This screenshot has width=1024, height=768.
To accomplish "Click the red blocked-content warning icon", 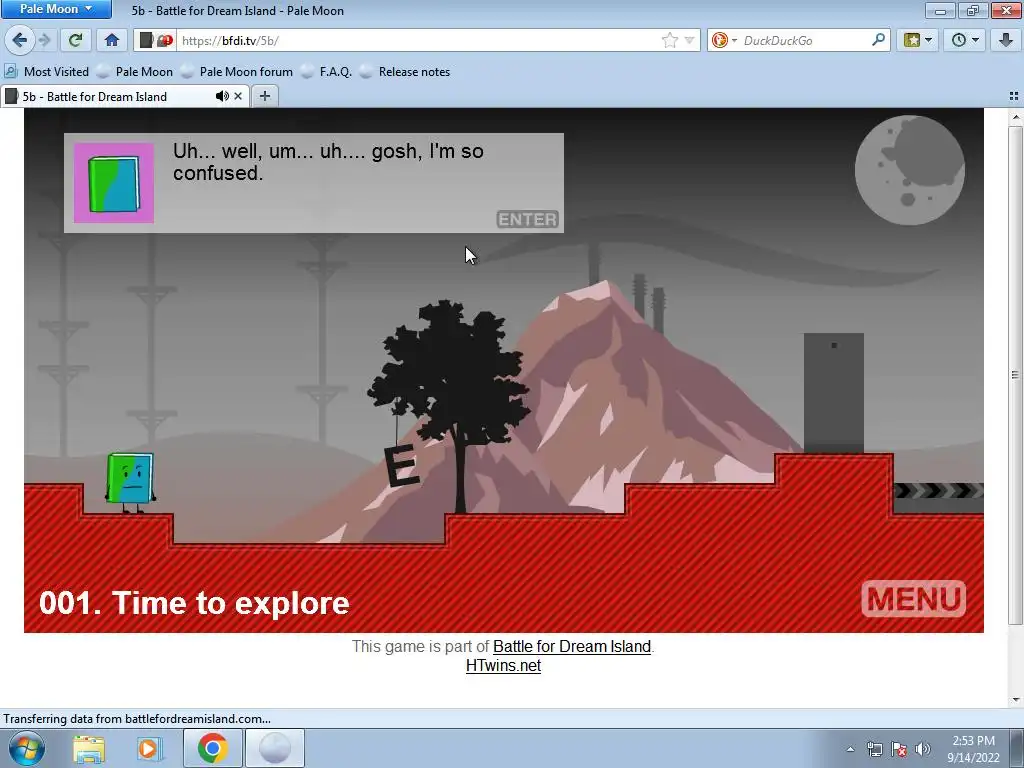I will pos(165,40).
